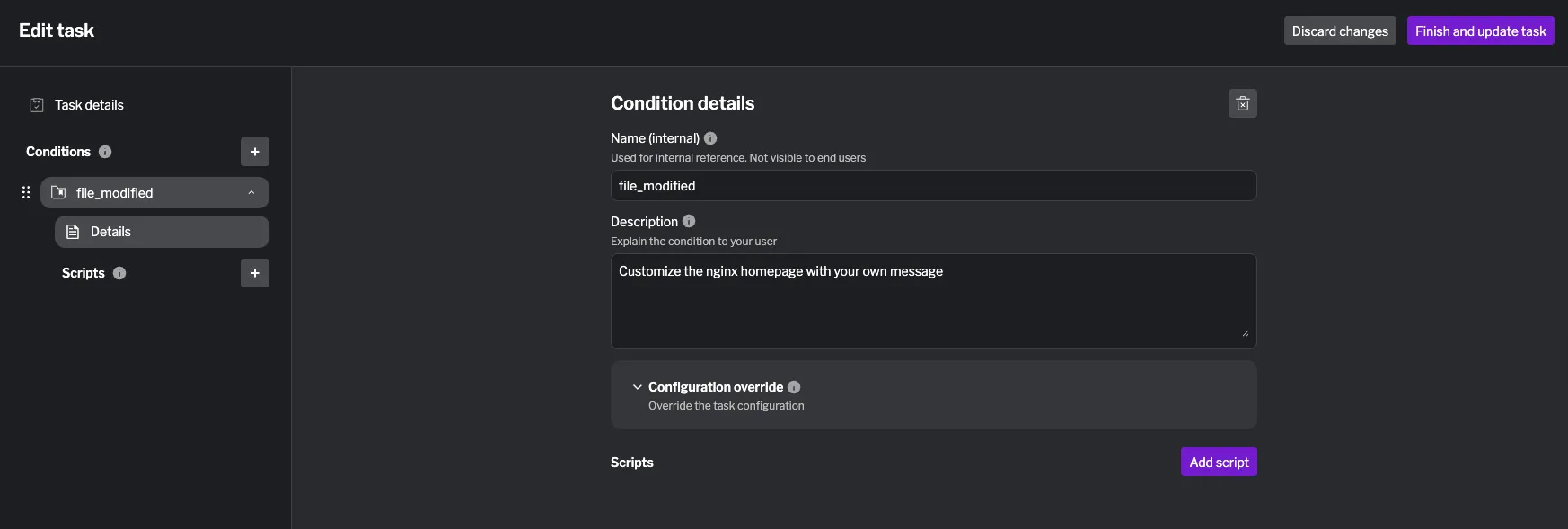Collapse file_modified using its chevron
The image size is (1568, 529).
click(x=251, y=192)
